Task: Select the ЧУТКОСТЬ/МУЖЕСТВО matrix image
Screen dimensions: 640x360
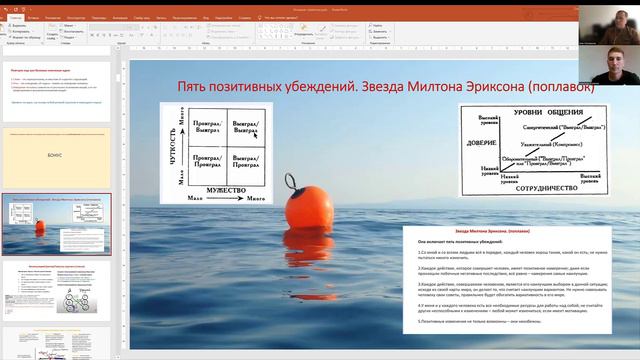Action: click(x=216, y=153)
